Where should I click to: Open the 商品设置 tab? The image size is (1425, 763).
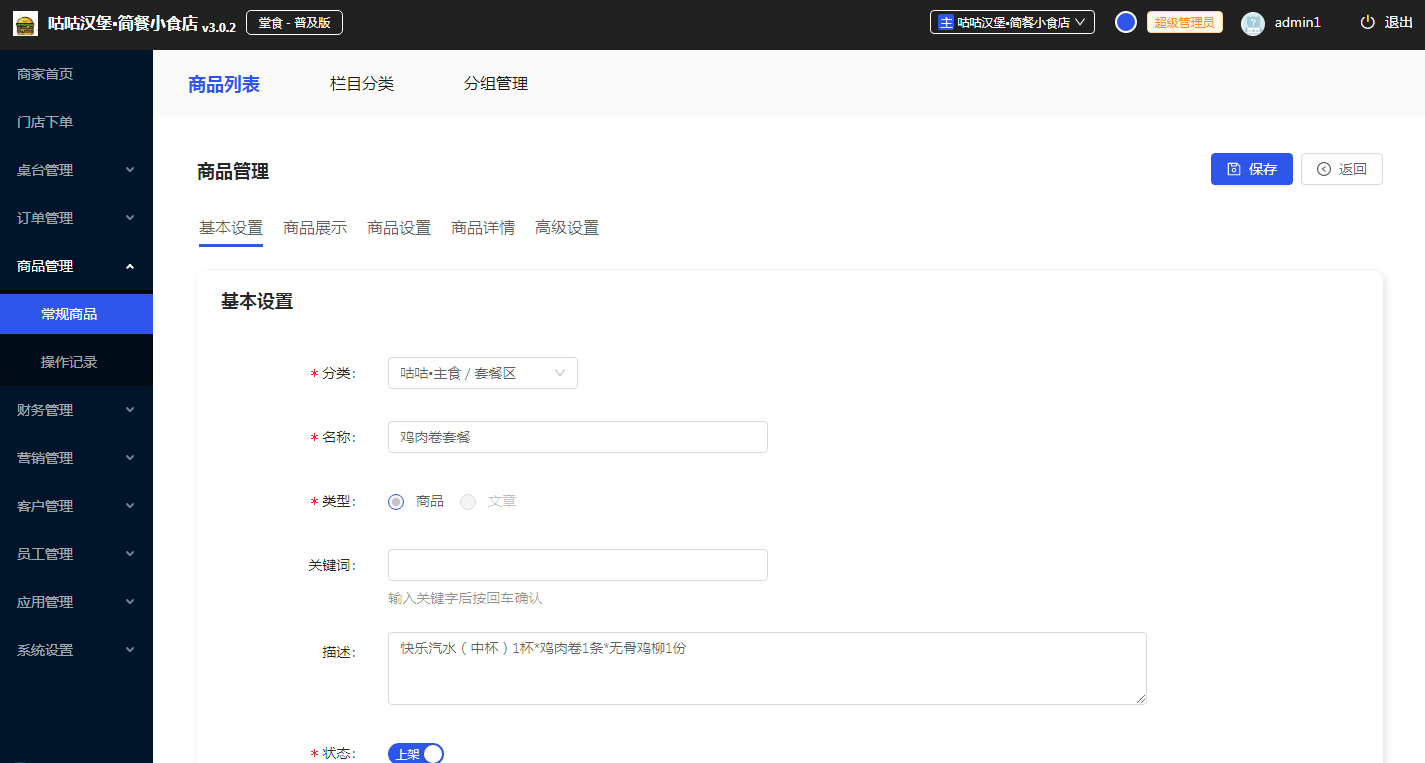click(399, 228)
